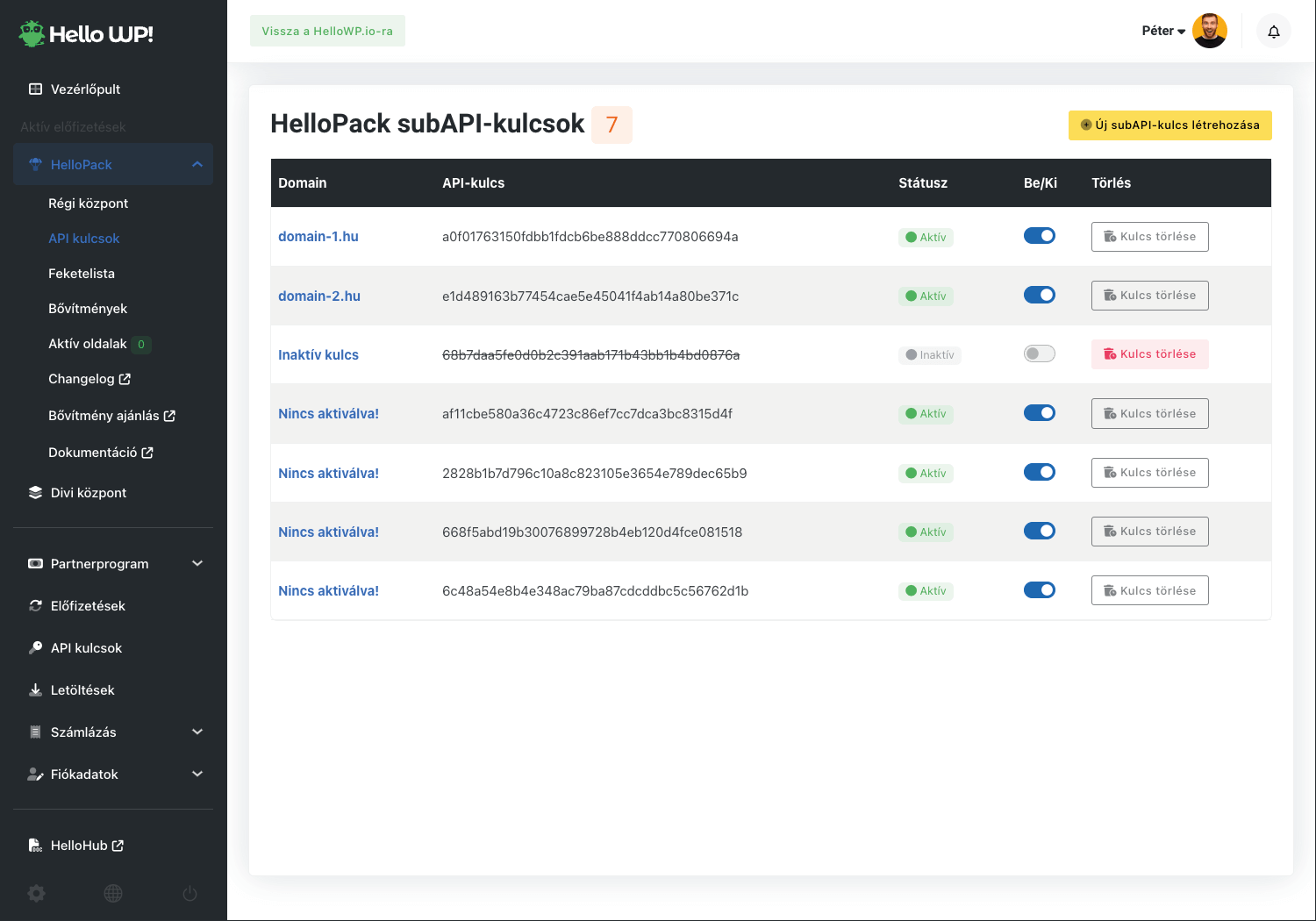Screen dimensions: 1316x921
Task: Open Feketelista menu item
Action: click(82, 273)
